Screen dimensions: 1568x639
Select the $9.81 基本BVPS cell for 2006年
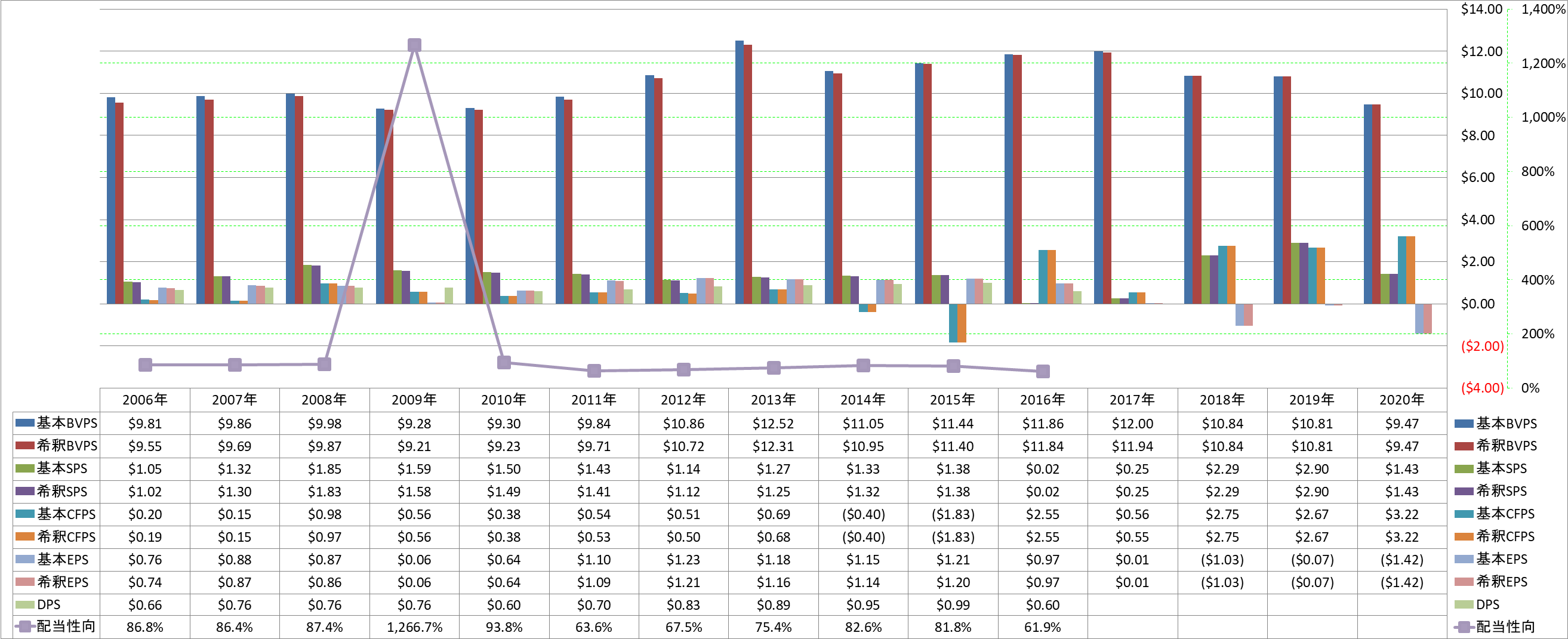click(x=145, y=424)
